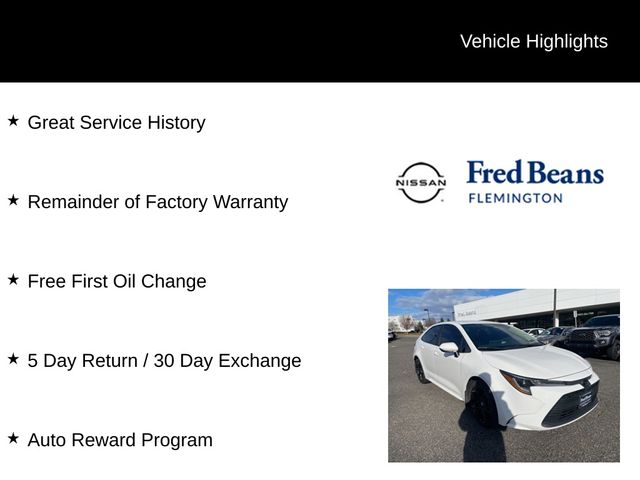This screenshot has width=640, height=480.
Task: Click the Vehicle Highlights heading
Action: point(533,41)
